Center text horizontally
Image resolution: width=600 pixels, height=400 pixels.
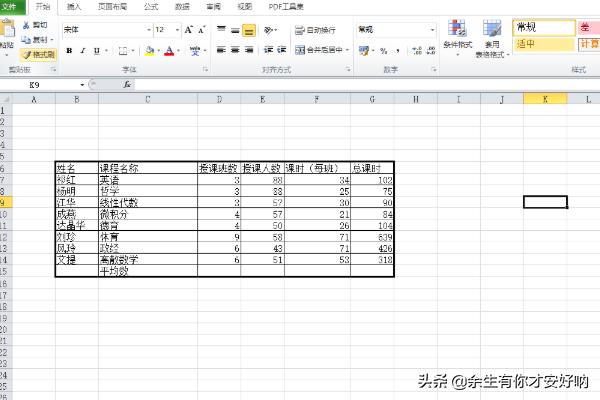(x=235, y=50)
